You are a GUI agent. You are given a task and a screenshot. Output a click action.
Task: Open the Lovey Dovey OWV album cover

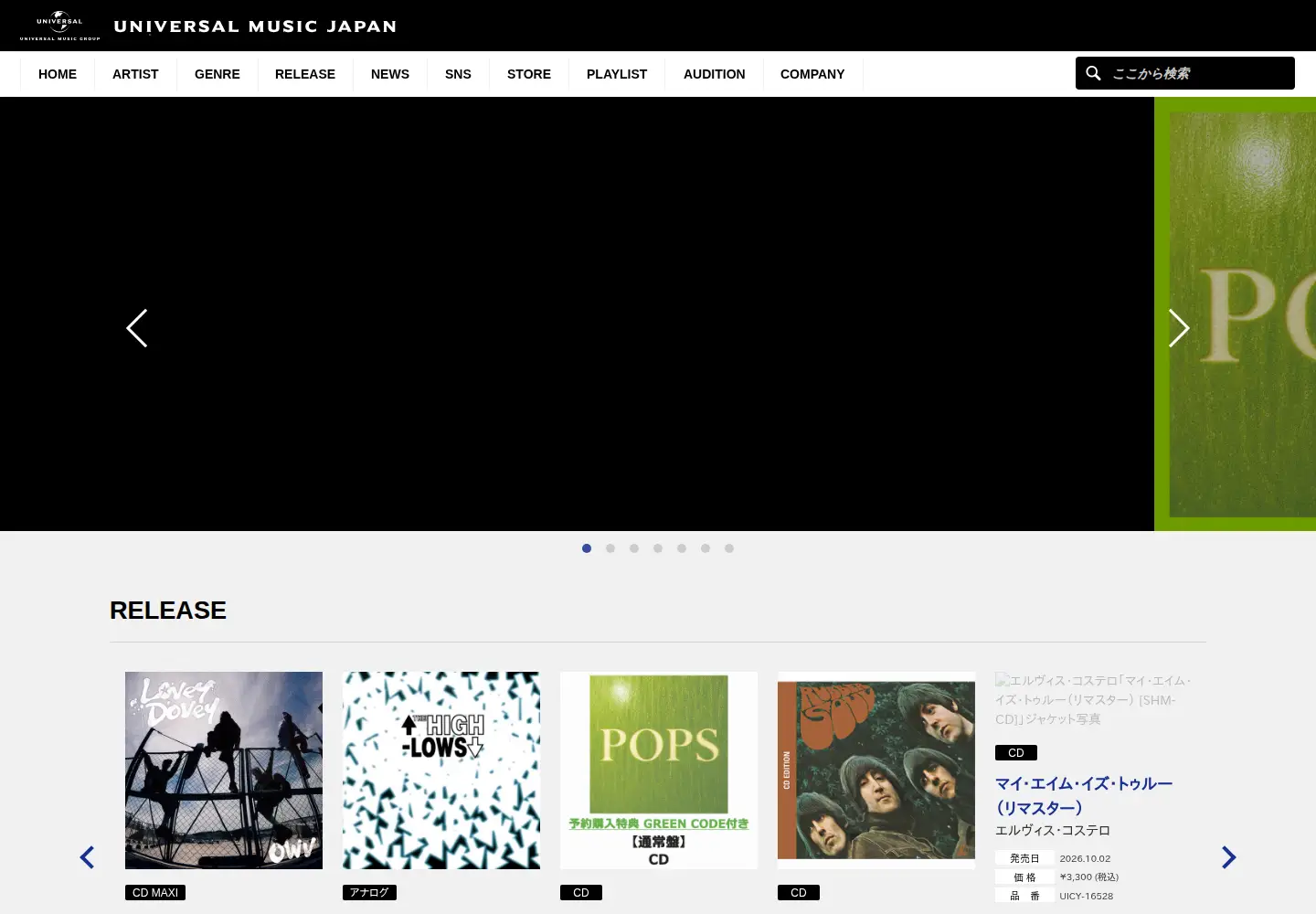pyautogui.click(x=224, y=771)
